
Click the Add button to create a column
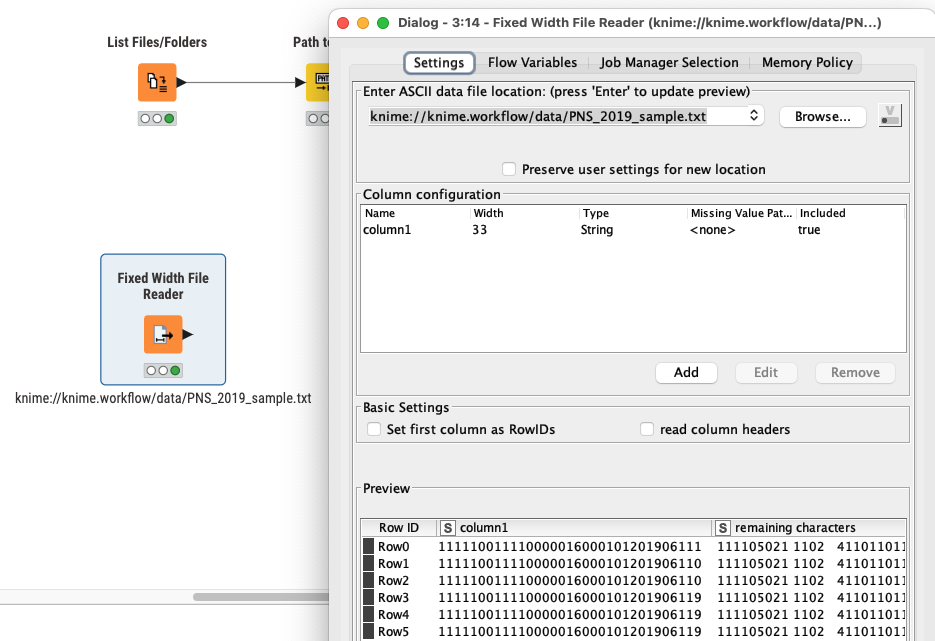pos(686,371)
